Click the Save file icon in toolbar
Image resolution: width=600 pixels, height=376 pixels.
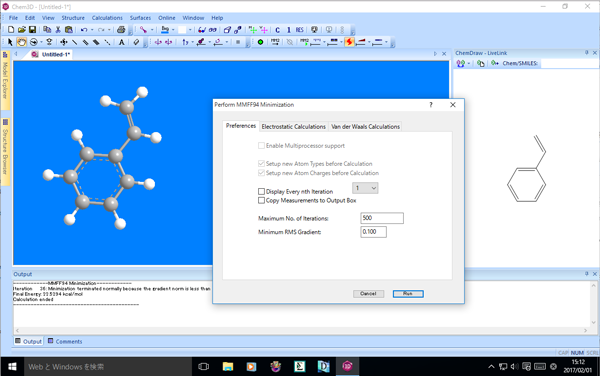(33, 29)
